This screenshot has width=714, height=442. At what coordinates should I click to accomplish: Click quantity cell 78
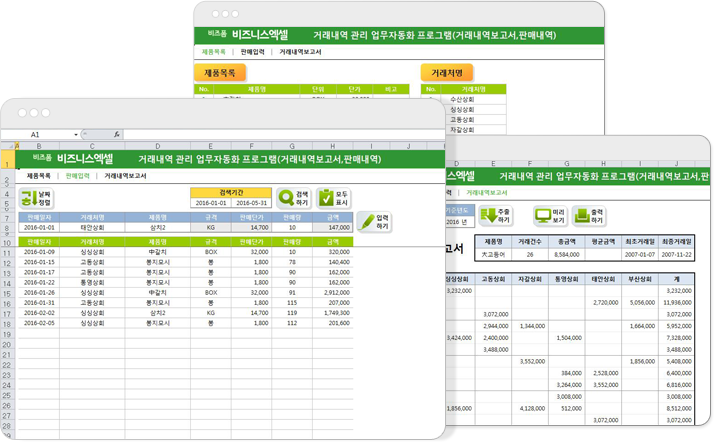(292, 262)
